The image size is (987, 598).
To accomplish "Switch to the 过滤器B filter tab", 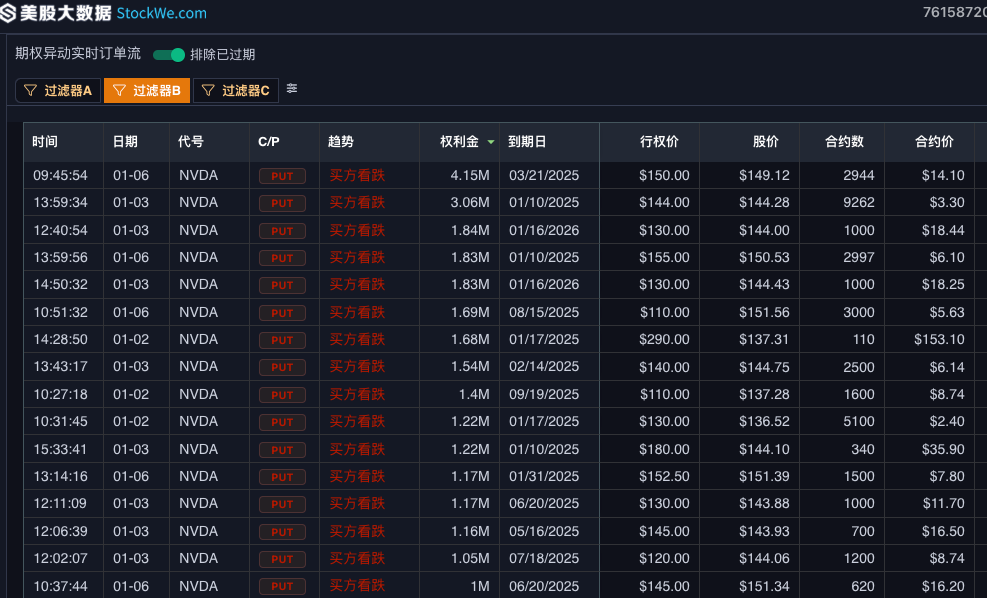I will point(146,91).
